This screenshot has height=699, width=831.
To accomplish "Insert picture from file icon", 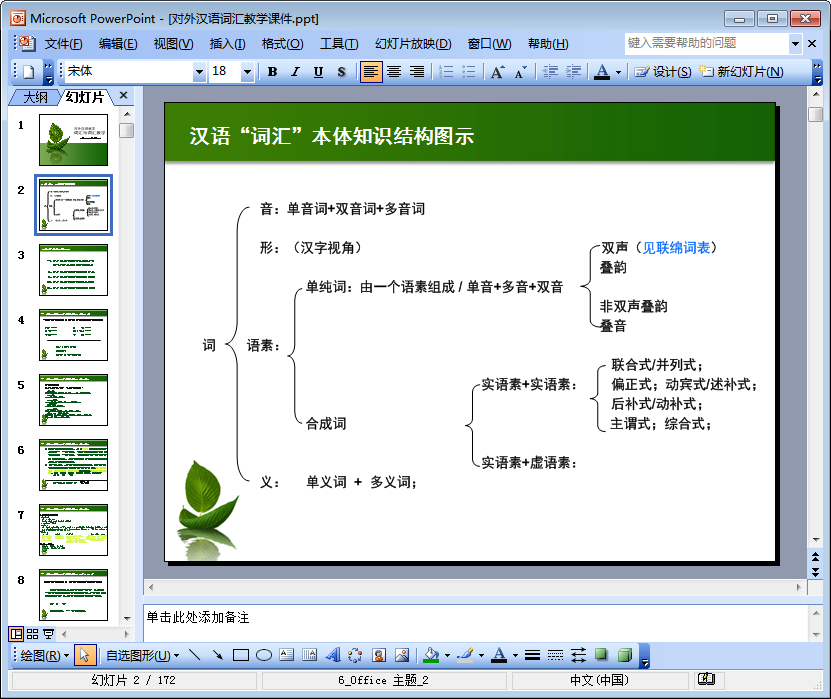I will click(402, 656).
